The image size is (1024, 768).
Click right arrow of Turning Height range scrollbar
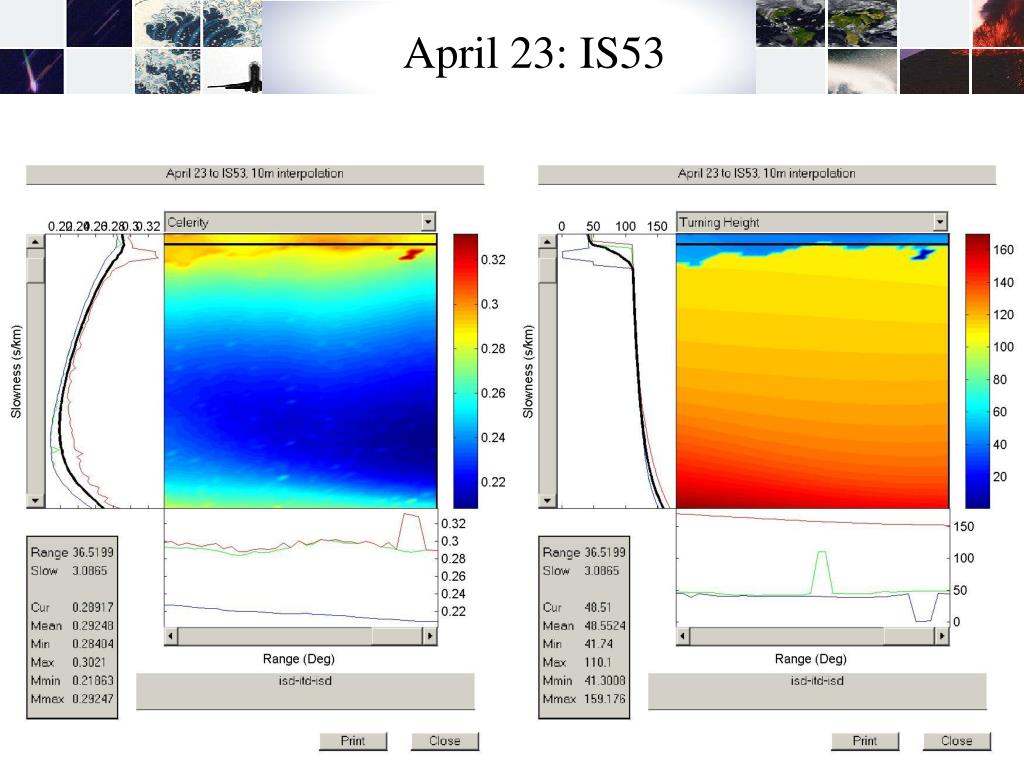[x=942, y=635]
